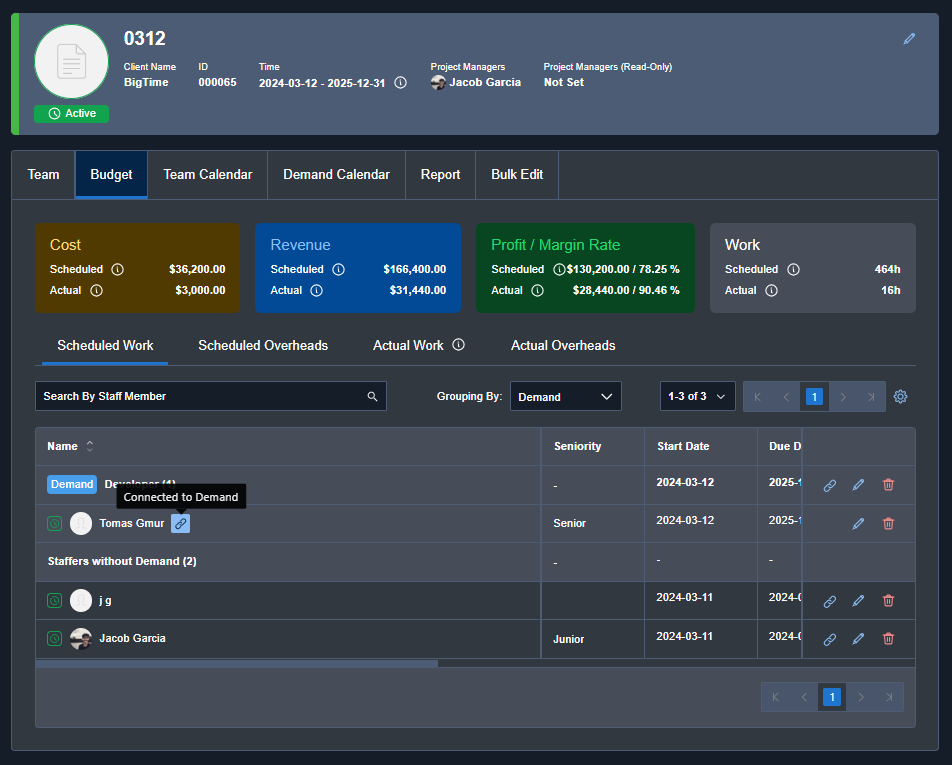Switch to the Team Calendar tab
This screenshot has width=952, height=765.
208,175
